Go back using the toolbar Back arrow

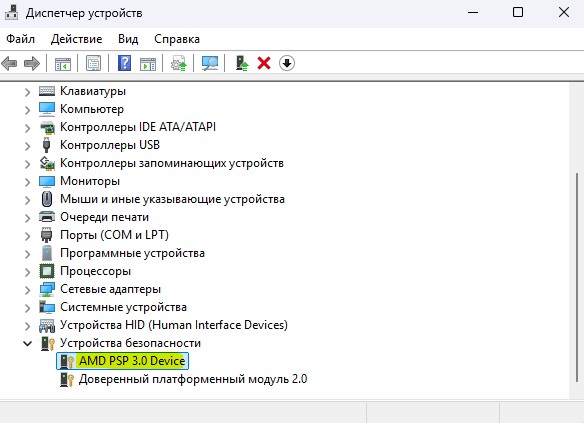coord(9,63)
